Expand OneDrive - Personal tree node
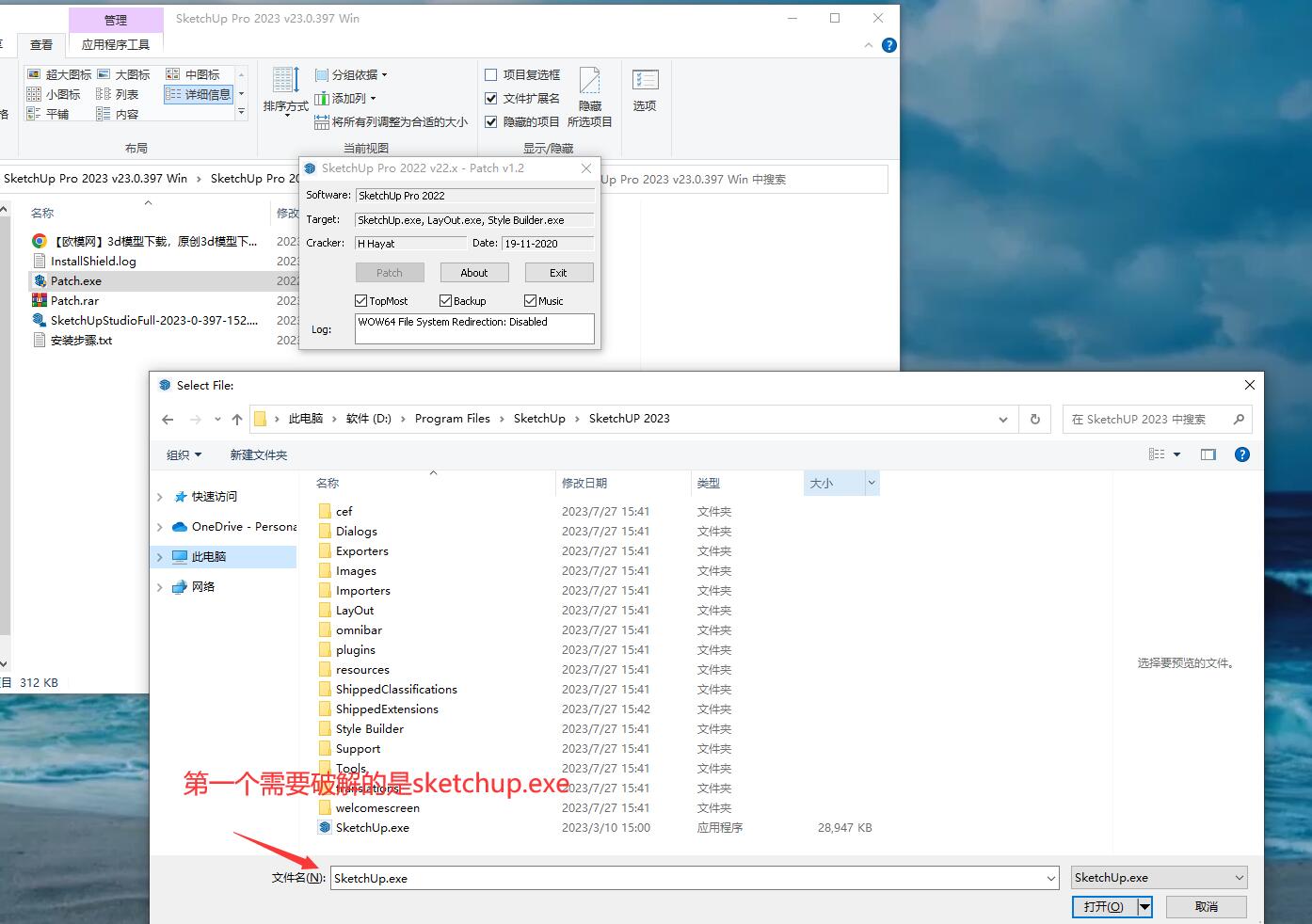 (x=159, y=527)
